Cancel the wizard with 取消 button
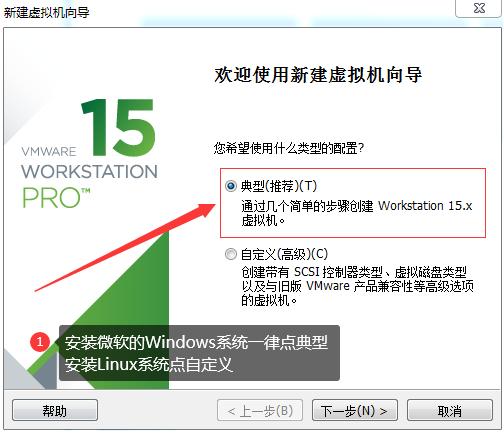 point(450,410)
